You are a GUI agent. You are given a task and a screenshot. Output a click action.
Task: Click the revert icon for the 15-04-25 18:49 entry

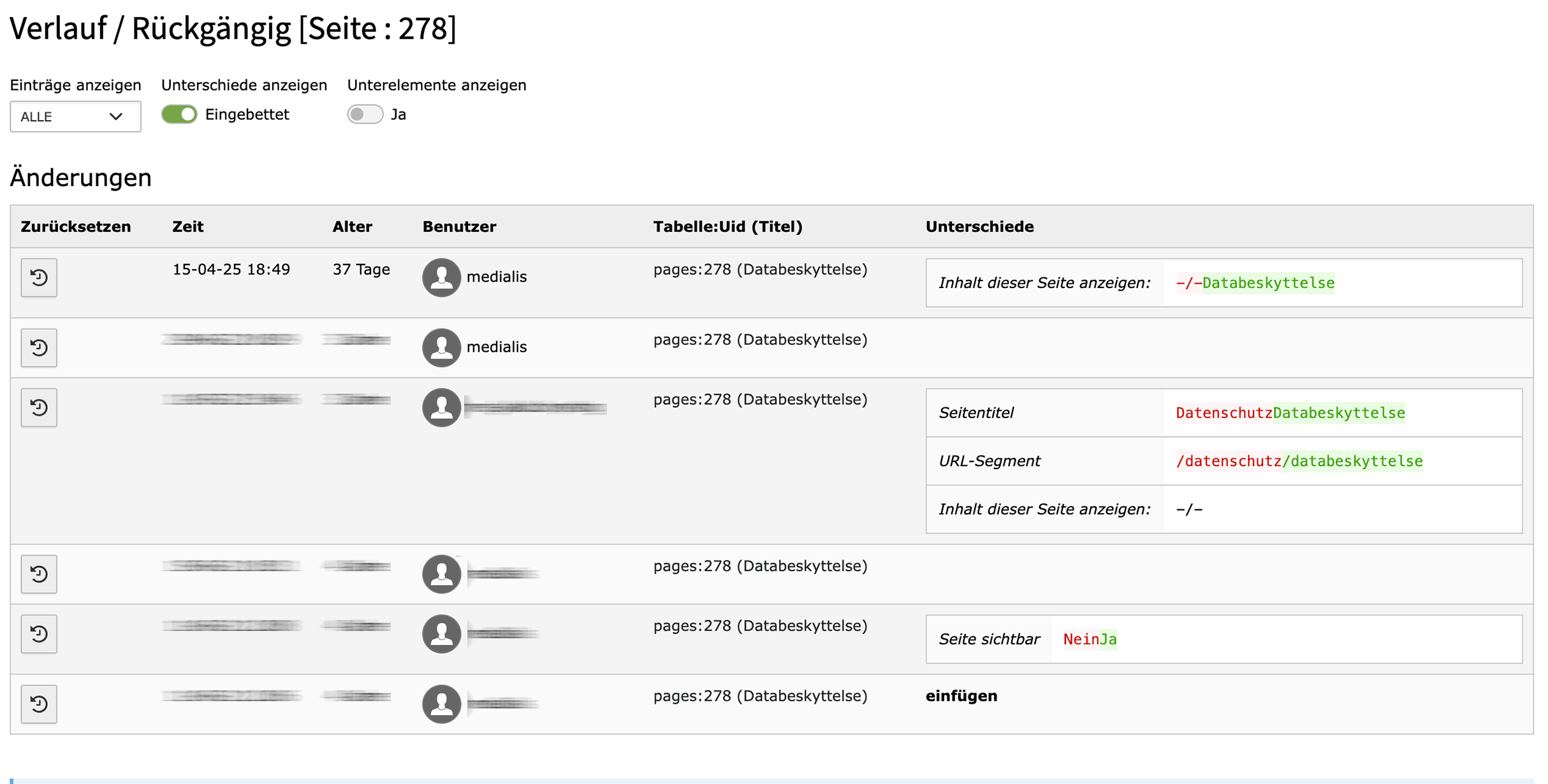(x=39, y=277)
